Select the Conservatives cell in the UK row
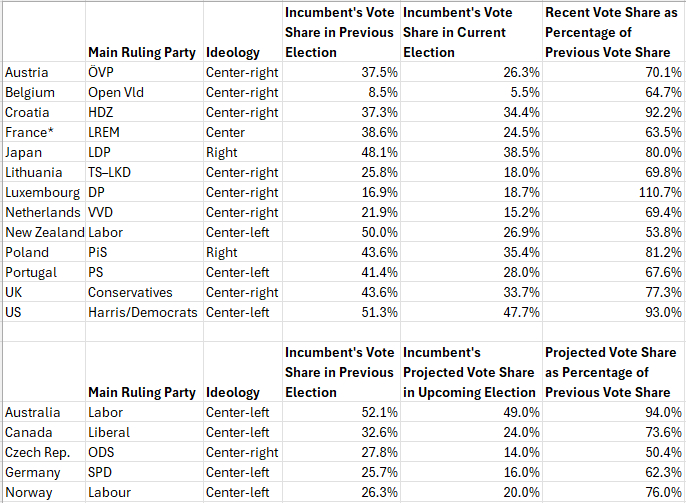 click(143, 292)
